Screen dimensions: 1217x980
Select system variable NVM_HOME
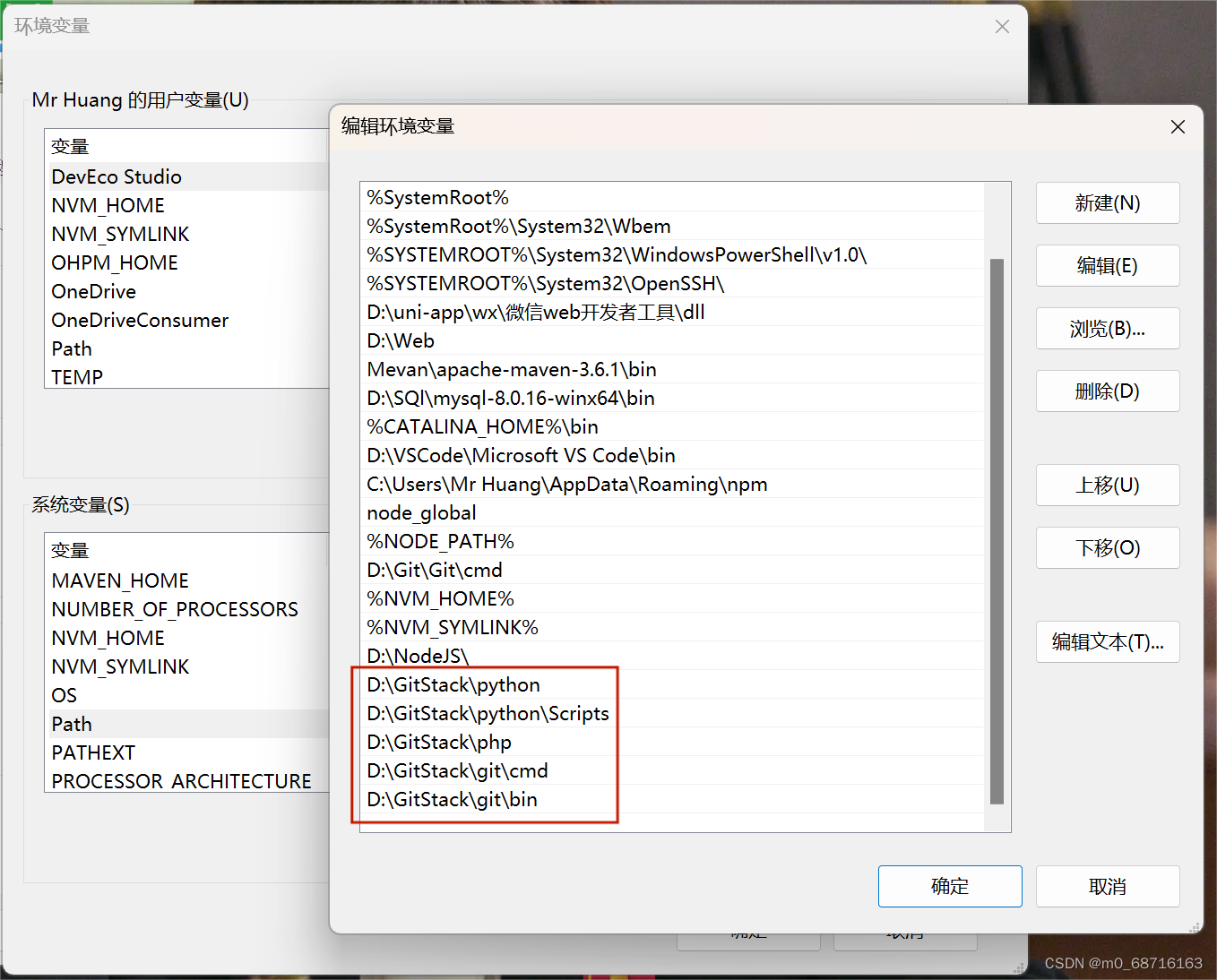tap(187, 638)
